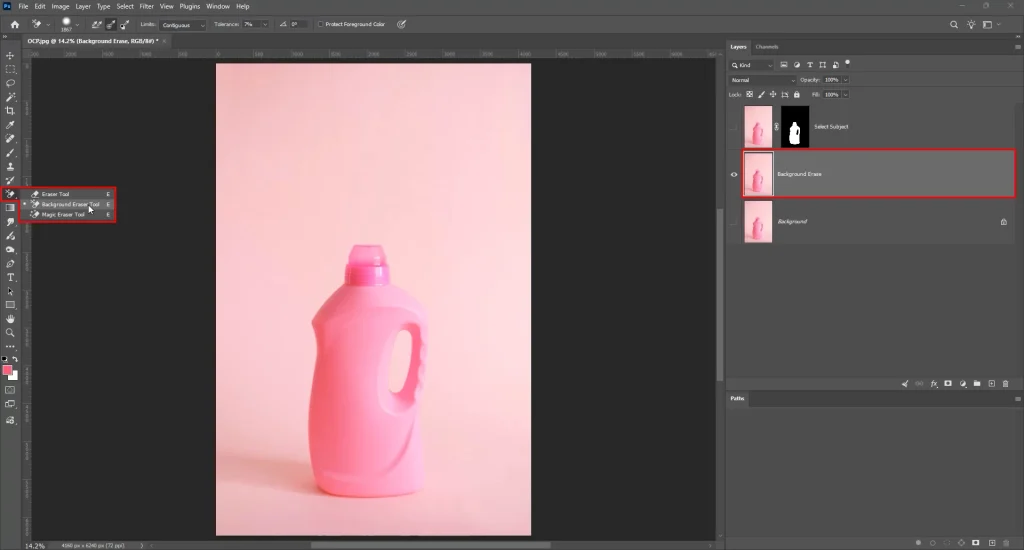Open the brush preset picker dropdown
The width and height of the screenshot is (1024, 550).
coord(77,25)
